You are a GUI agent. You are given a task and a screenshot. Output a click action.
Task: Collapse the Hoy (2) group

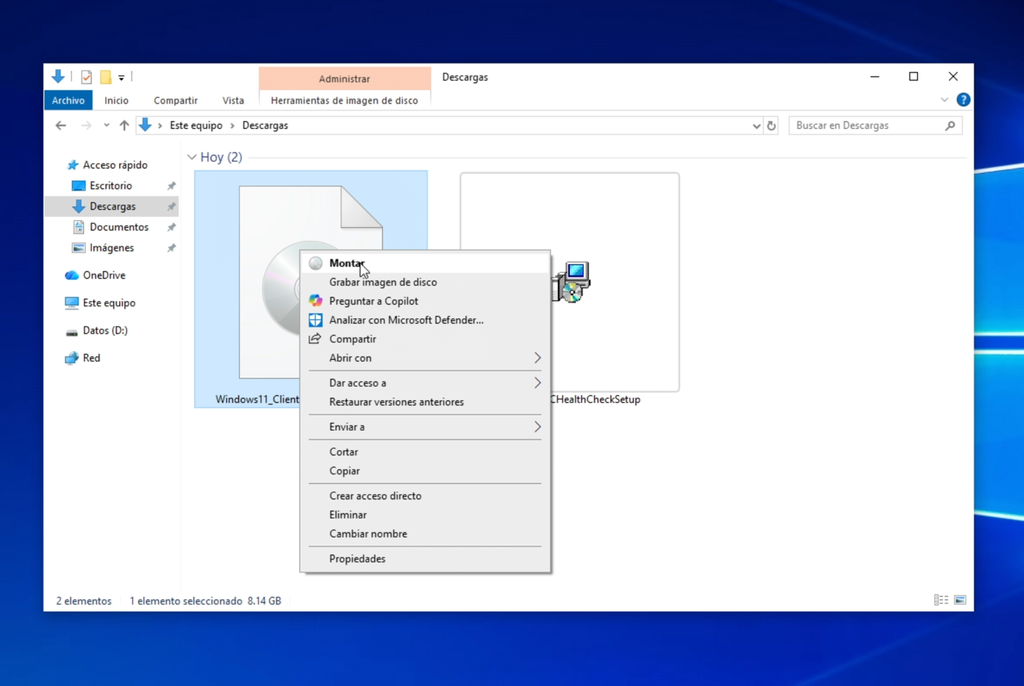point(191,157)
